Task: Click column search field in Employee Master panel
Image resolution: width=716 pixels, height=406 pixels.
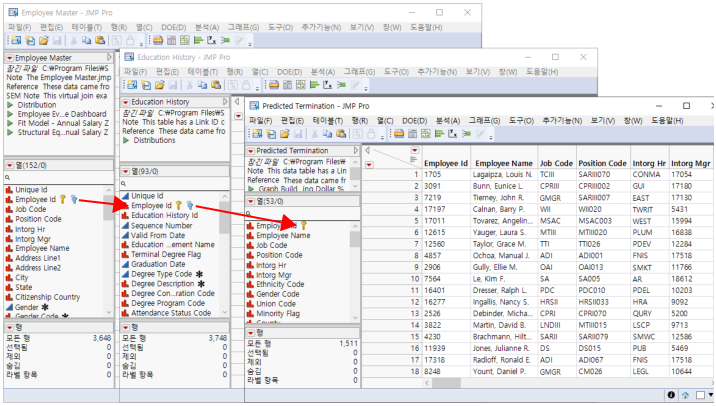Action: tap(58, 178)
